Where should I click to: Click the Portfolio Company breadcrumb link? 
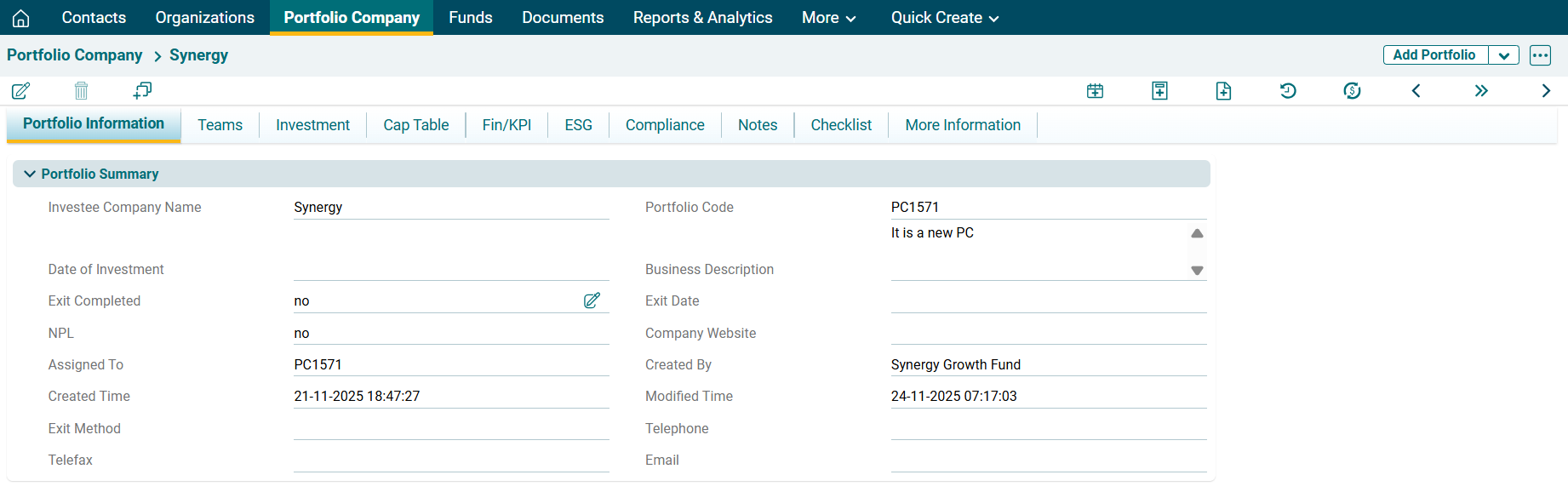(x=75, y=55)
